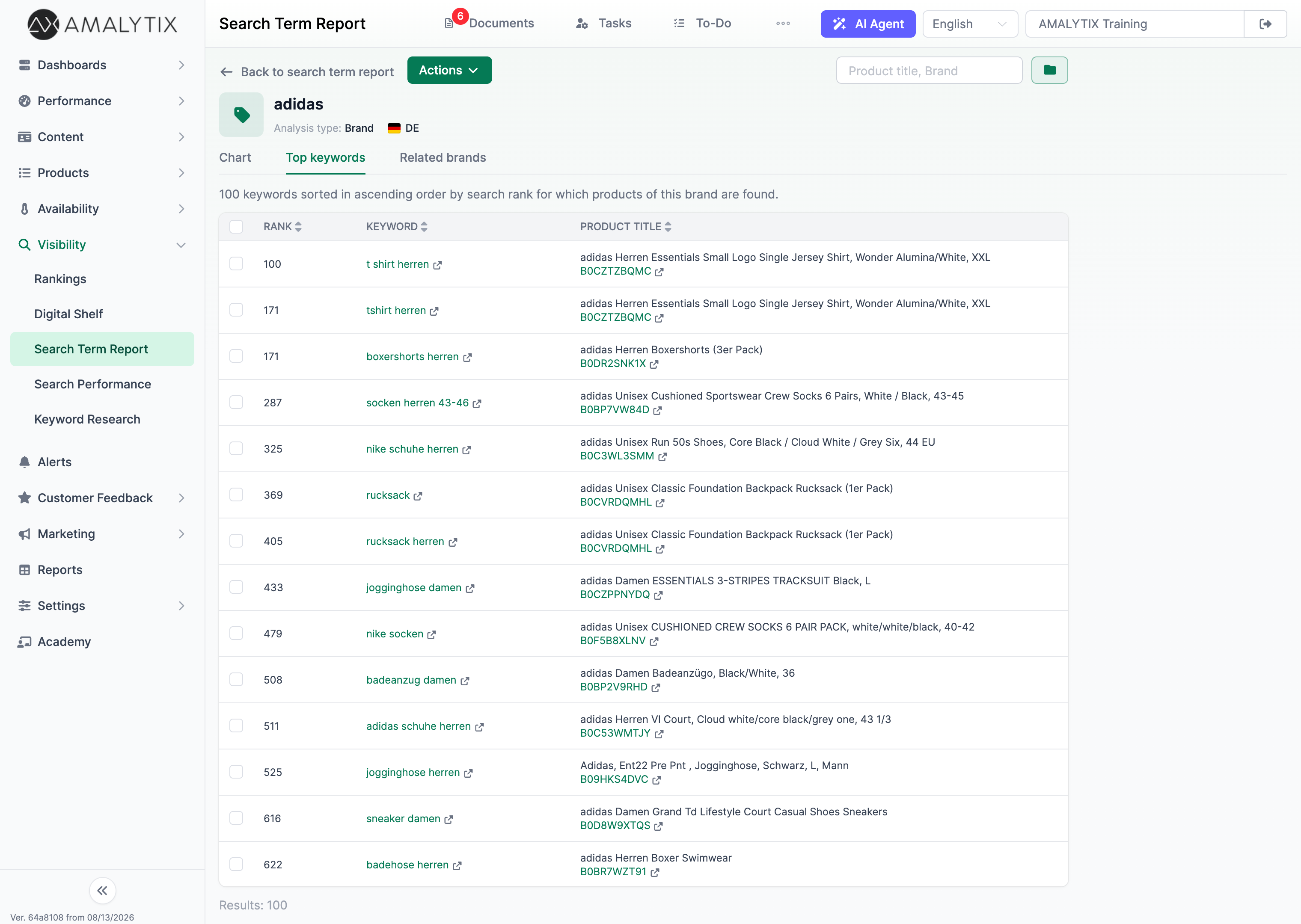
Task: Click the adidas brand tag icon
Action: point(241,114)
